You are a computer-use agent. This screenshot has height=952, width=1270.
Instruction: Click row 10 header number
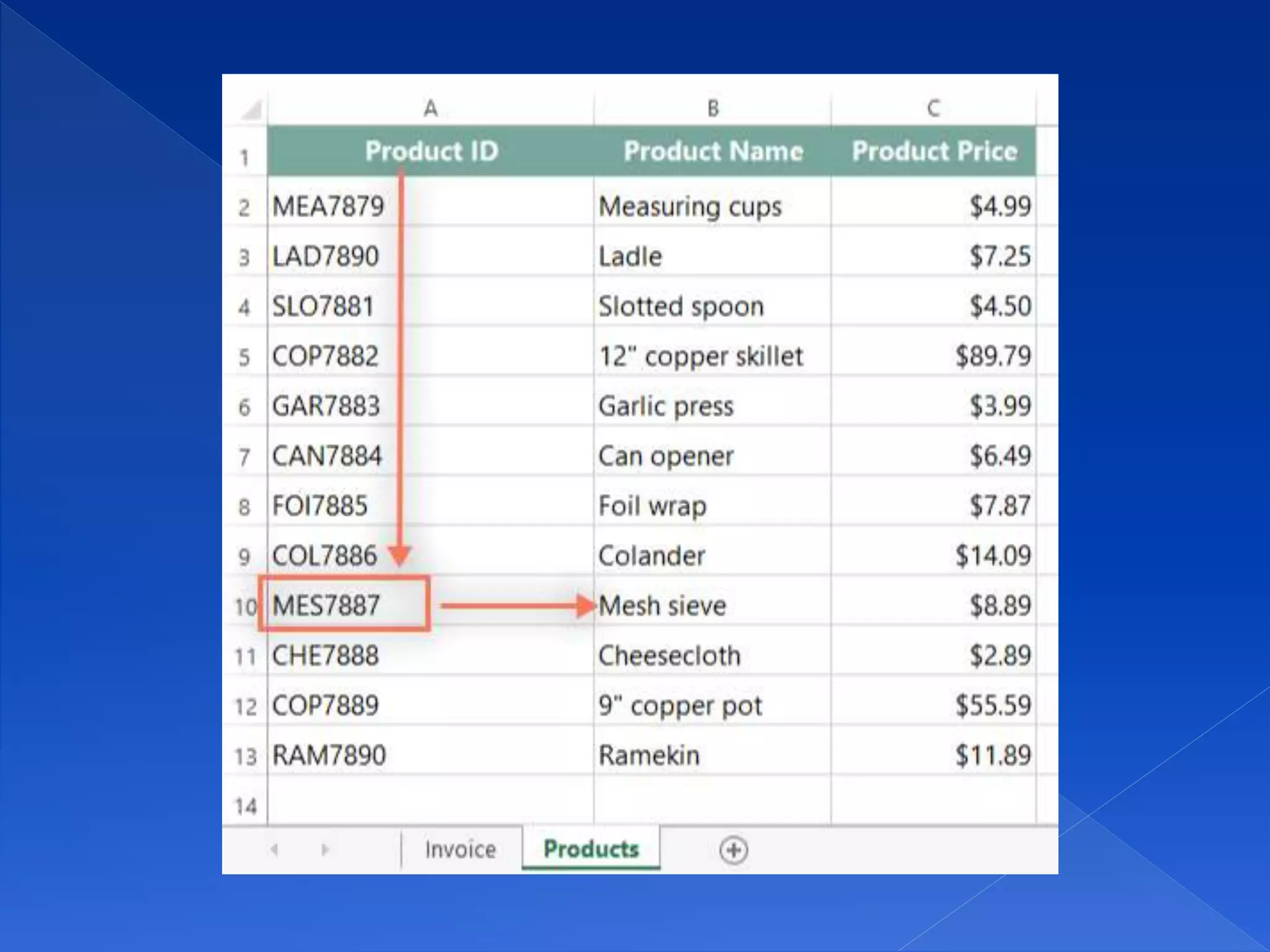(x=245, y=607)
